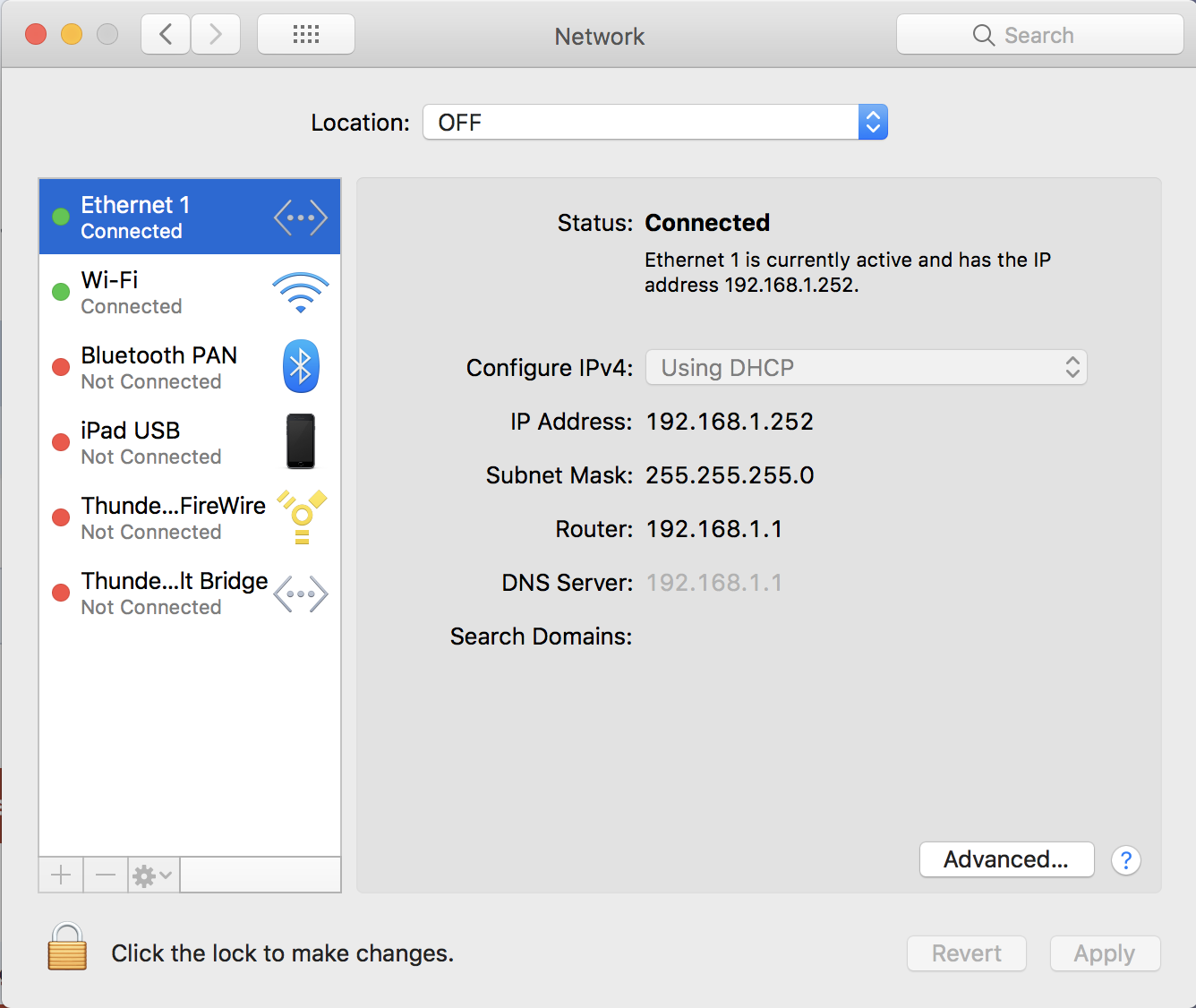Viewport: 1196px width, 1008px height.
Task: Add a new network service
Action: click(x=61, y=875)
